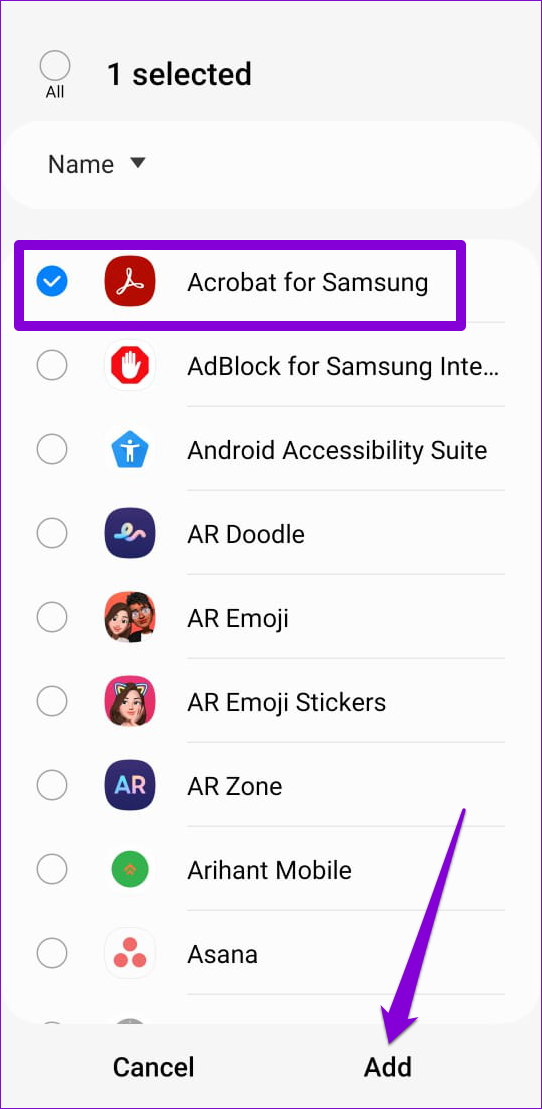
Task: Tap the AR Doodle app icon
Action: [129, 533]
